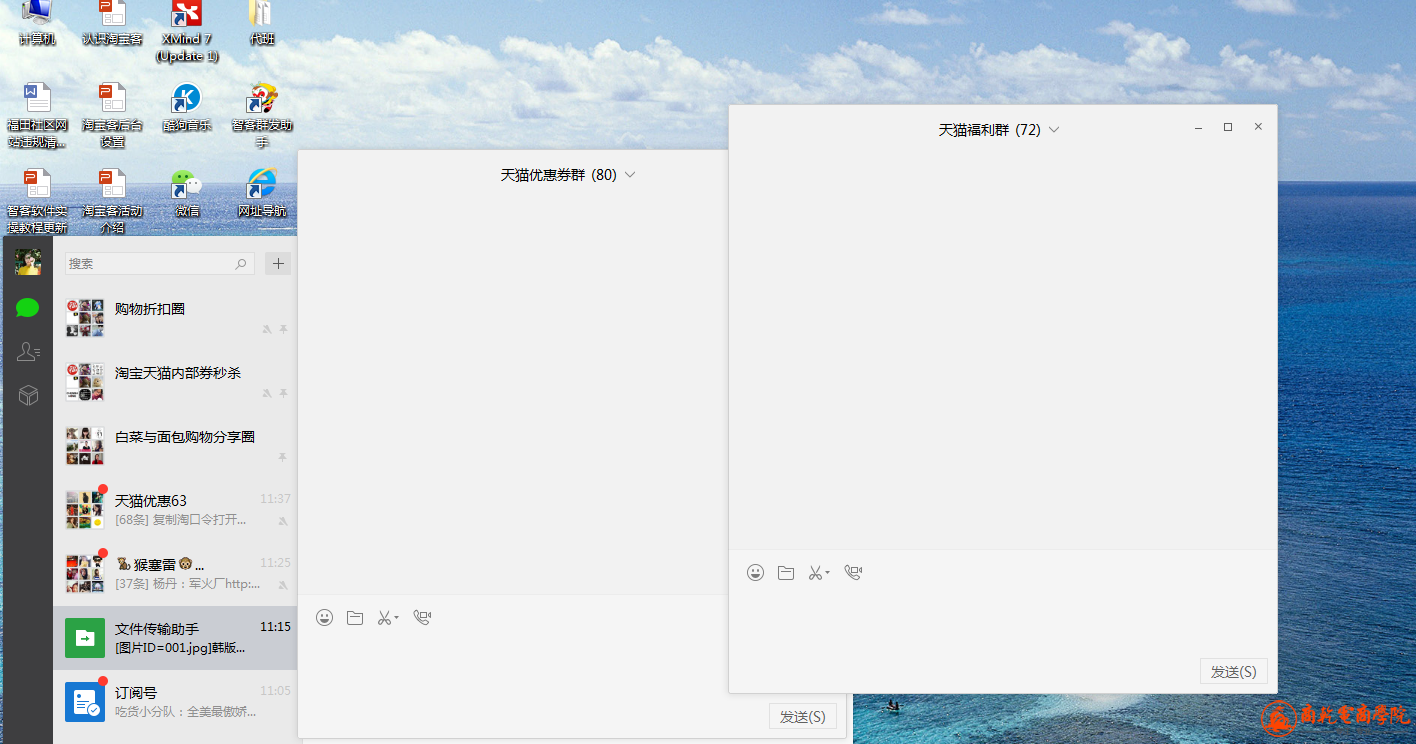Click the 淘宝天猫内部券秒杀 group avatar thumbnail

point(85,382)
